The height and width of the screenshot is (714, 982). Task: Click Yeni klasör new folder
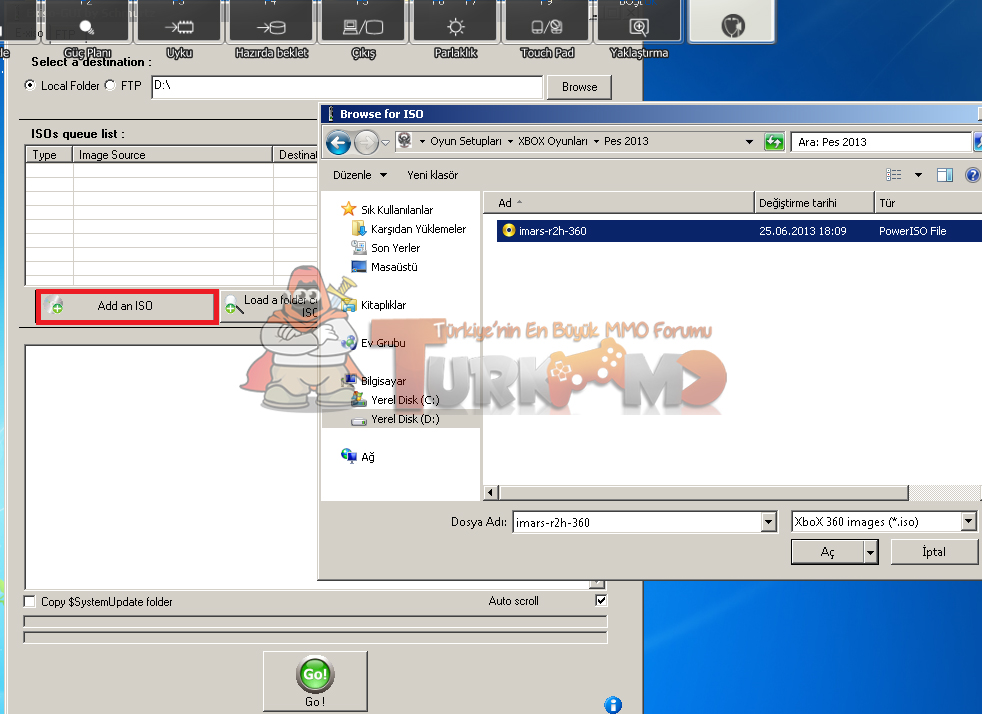coord(432,175)
